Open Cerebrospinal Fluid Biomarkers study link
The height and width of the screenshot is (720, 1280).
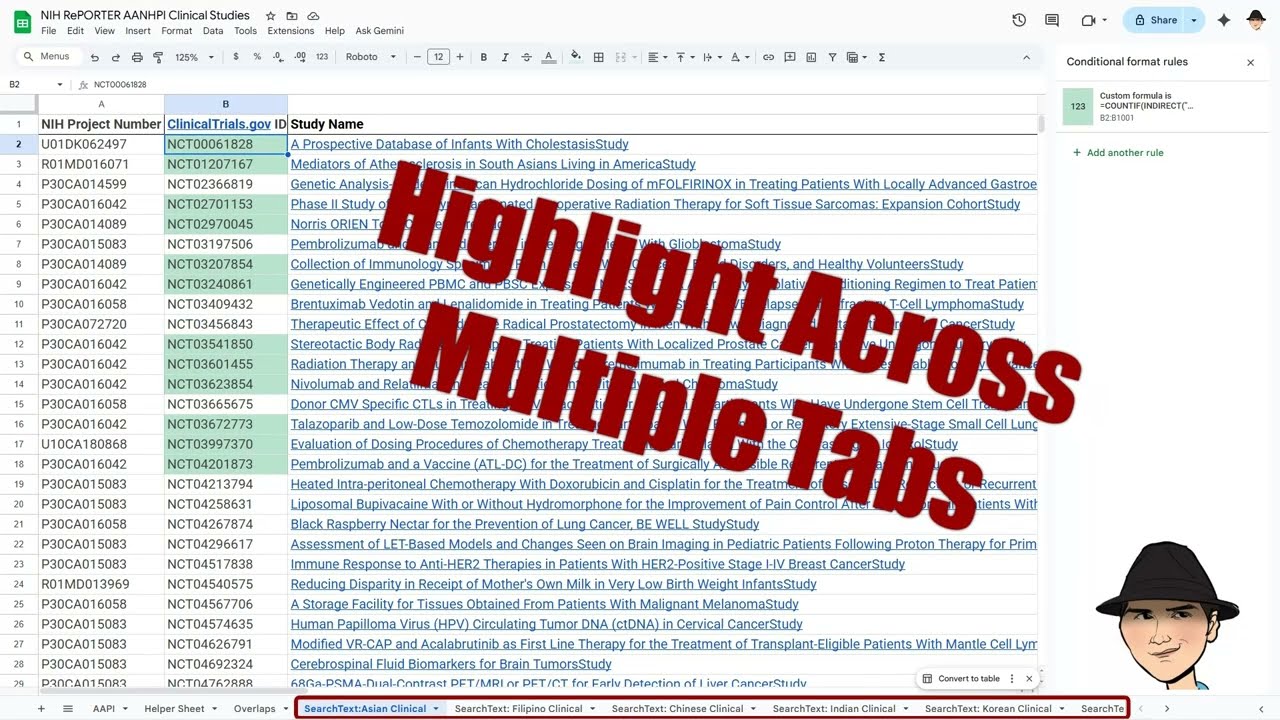[x=451, y=664]
